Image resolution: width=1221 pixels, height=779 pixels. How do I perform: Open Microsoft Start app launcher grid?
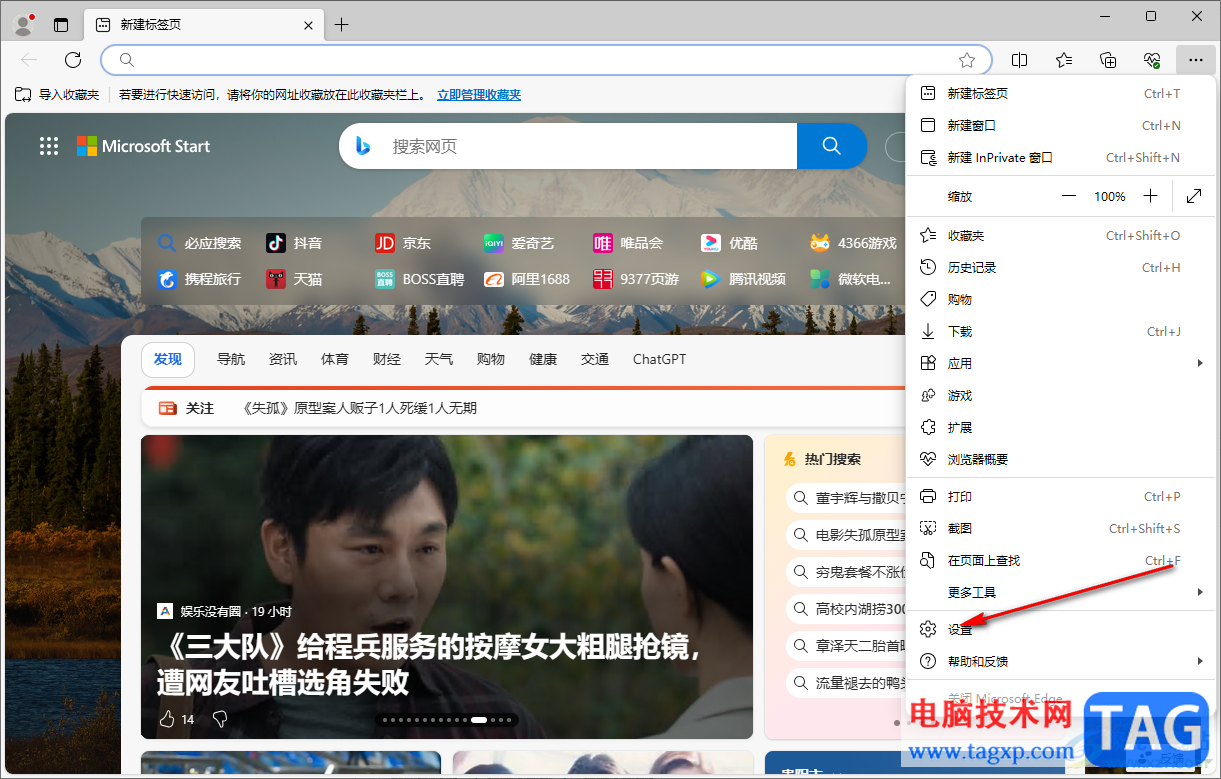click(49, 146)
